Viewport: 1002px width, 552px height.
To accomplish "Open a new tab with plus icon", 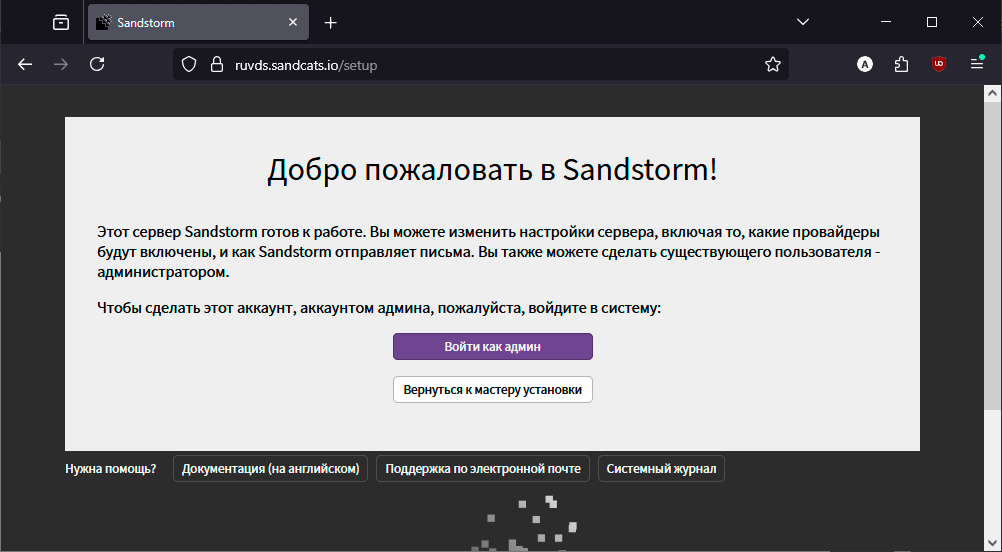I will 330,23.
